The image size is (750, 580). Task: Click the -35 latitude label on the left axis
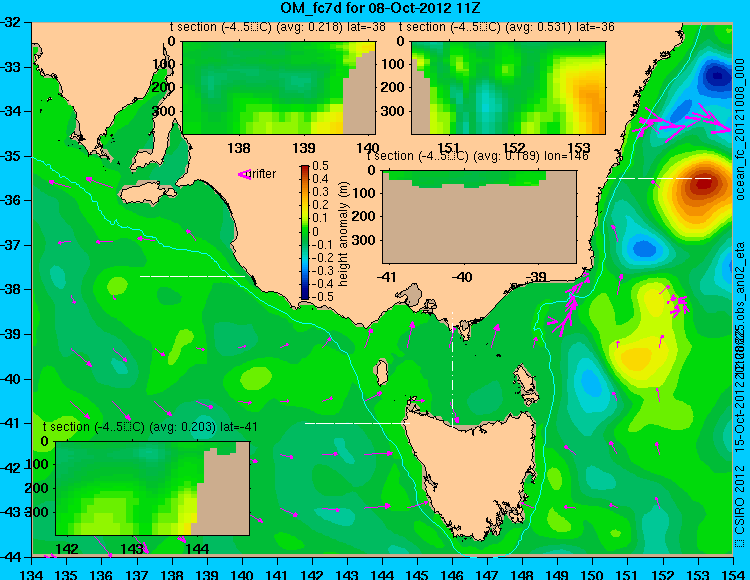(x=11, y=156)
